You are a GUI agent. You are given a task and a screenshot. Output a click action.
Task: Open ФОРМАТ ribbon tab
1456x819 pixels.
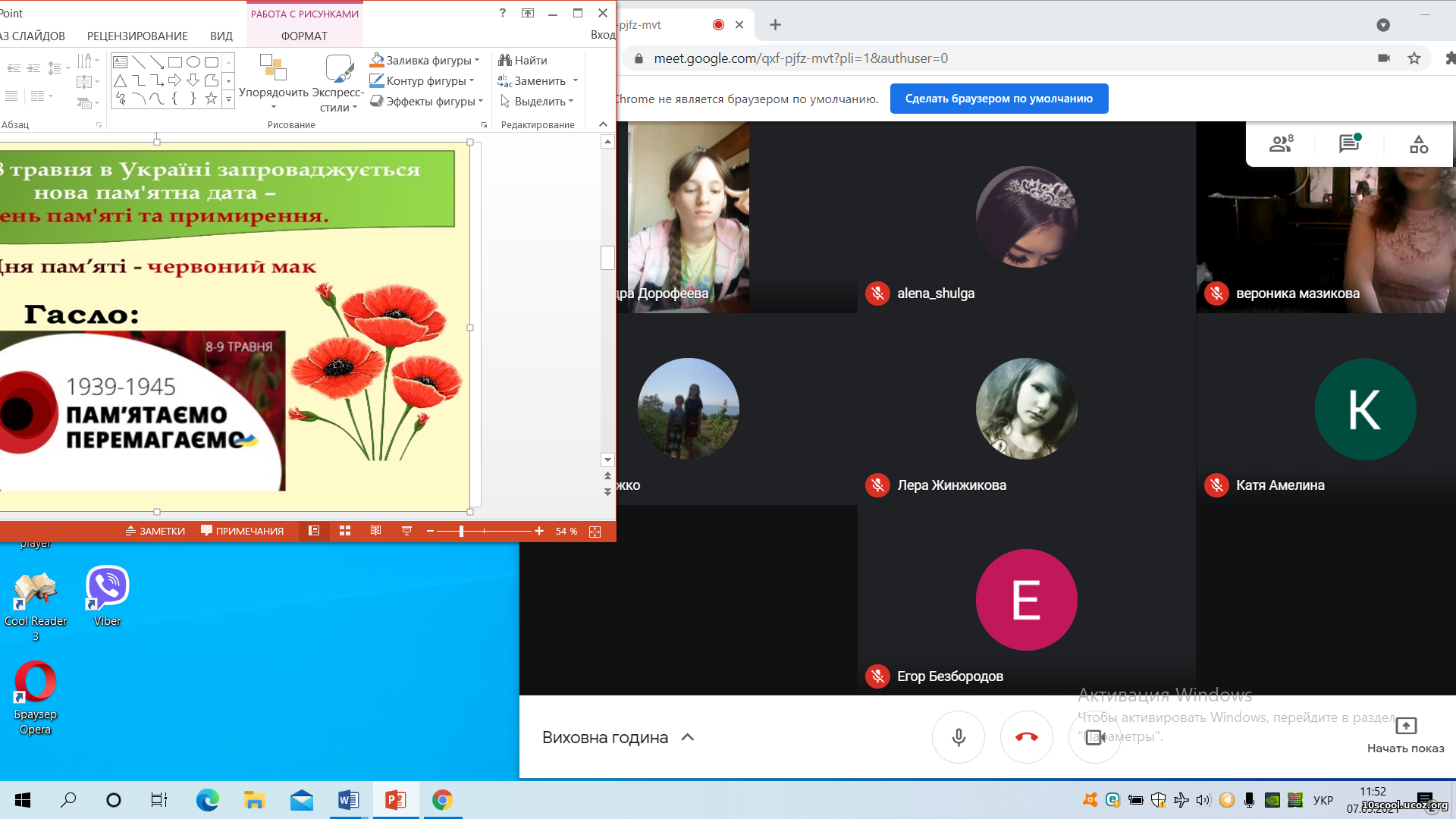click(x=304, y=36)
